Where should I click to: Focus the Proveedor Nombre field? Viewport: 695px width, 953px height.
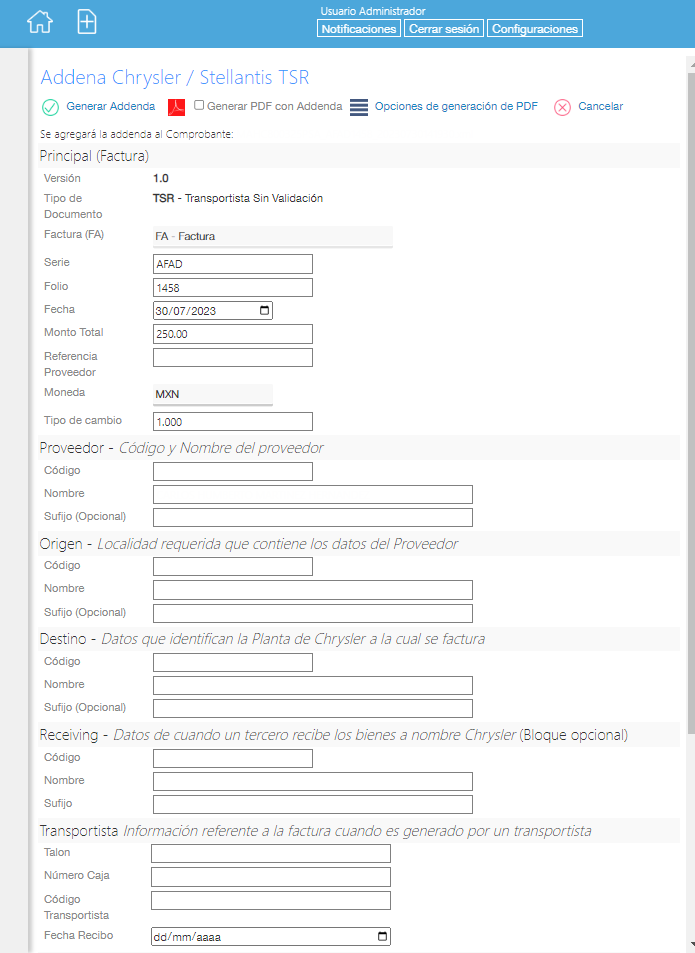(x=313, y=495)
